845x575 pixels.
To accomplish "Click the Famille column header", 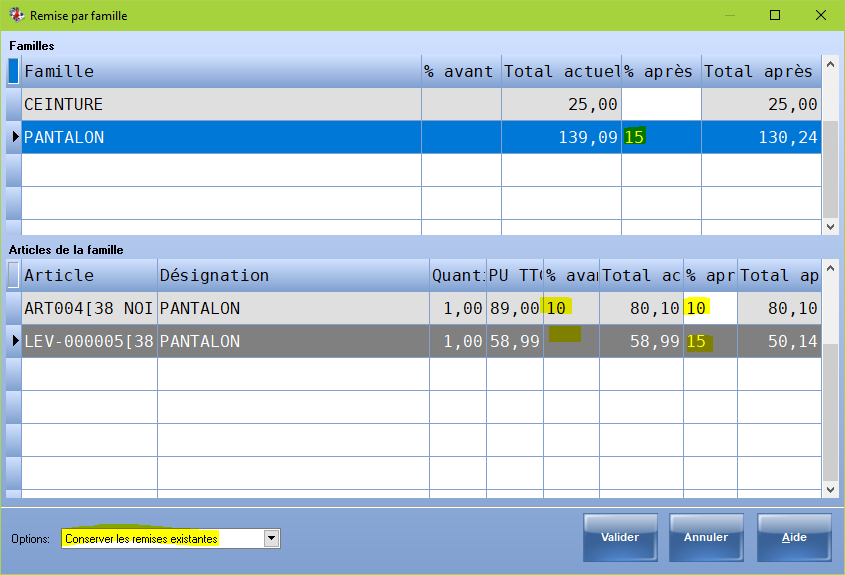I will 220,71.
